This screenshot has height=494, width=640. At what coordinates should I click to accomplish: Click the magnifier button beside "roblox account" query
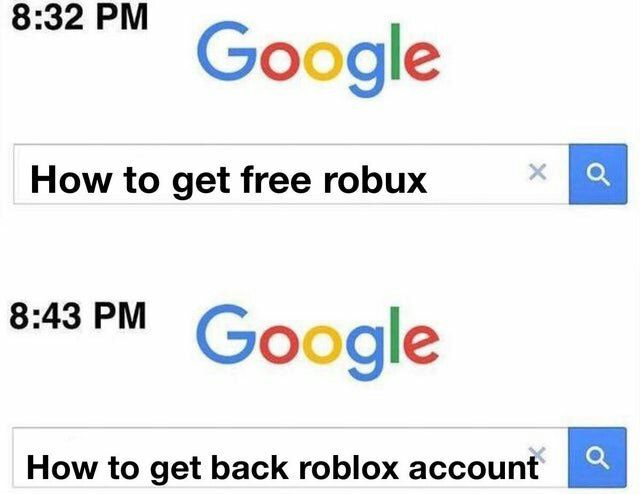click(597, 458)
